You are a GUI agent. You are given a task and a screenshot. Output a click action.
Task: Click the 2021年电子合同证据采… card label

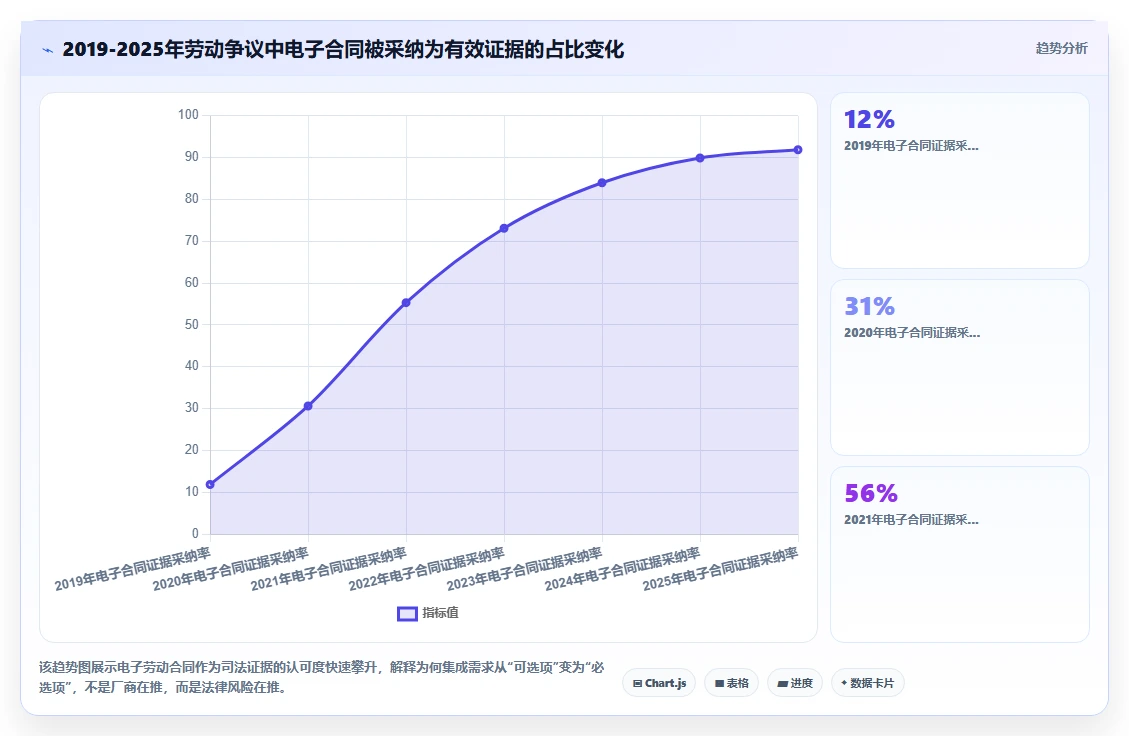point(911,520)
